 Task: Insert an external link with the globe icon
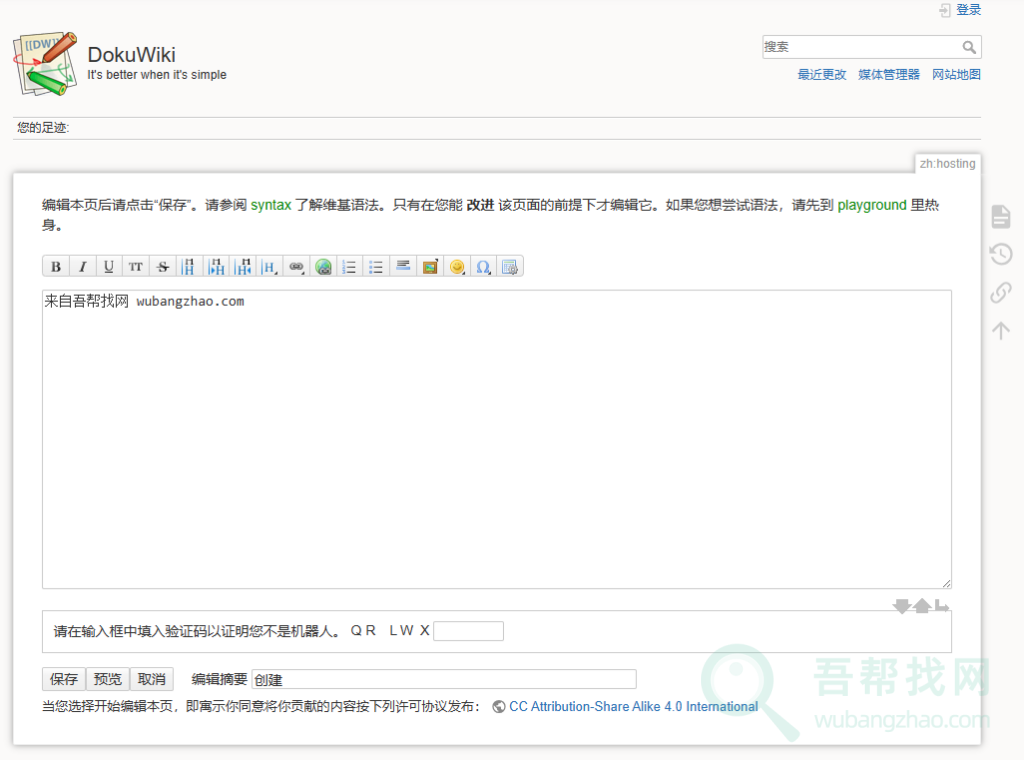(322, 266)
